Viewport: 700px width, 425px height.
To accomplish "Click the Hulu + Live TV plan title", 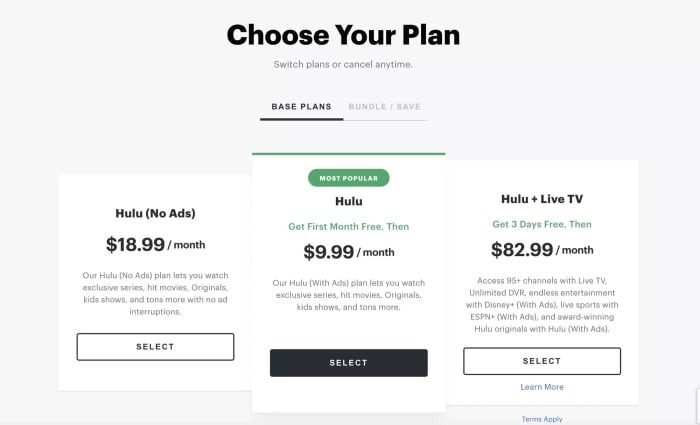I will 542,199.
